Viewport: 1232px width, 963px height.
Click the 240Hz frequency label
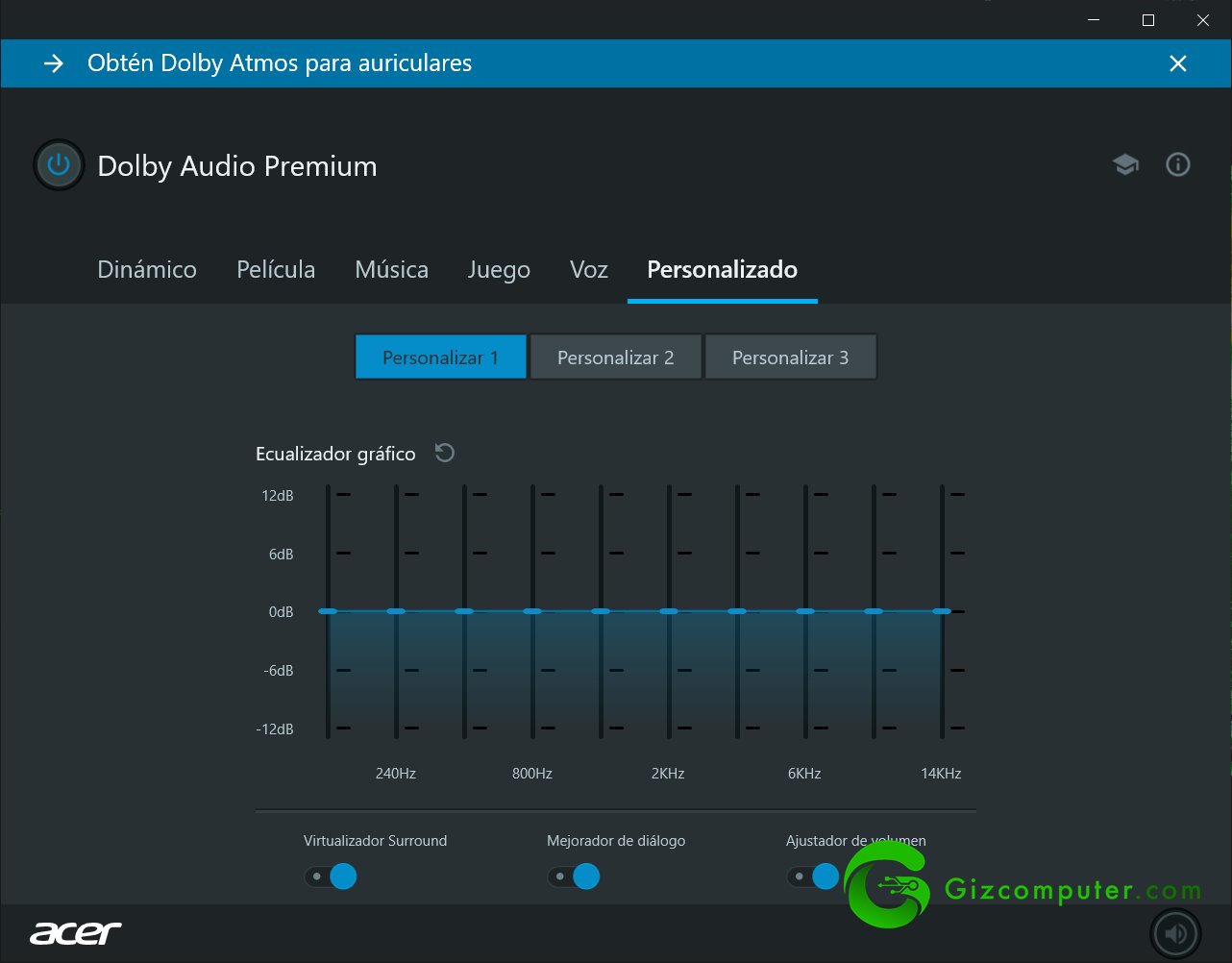coord(396,774)
